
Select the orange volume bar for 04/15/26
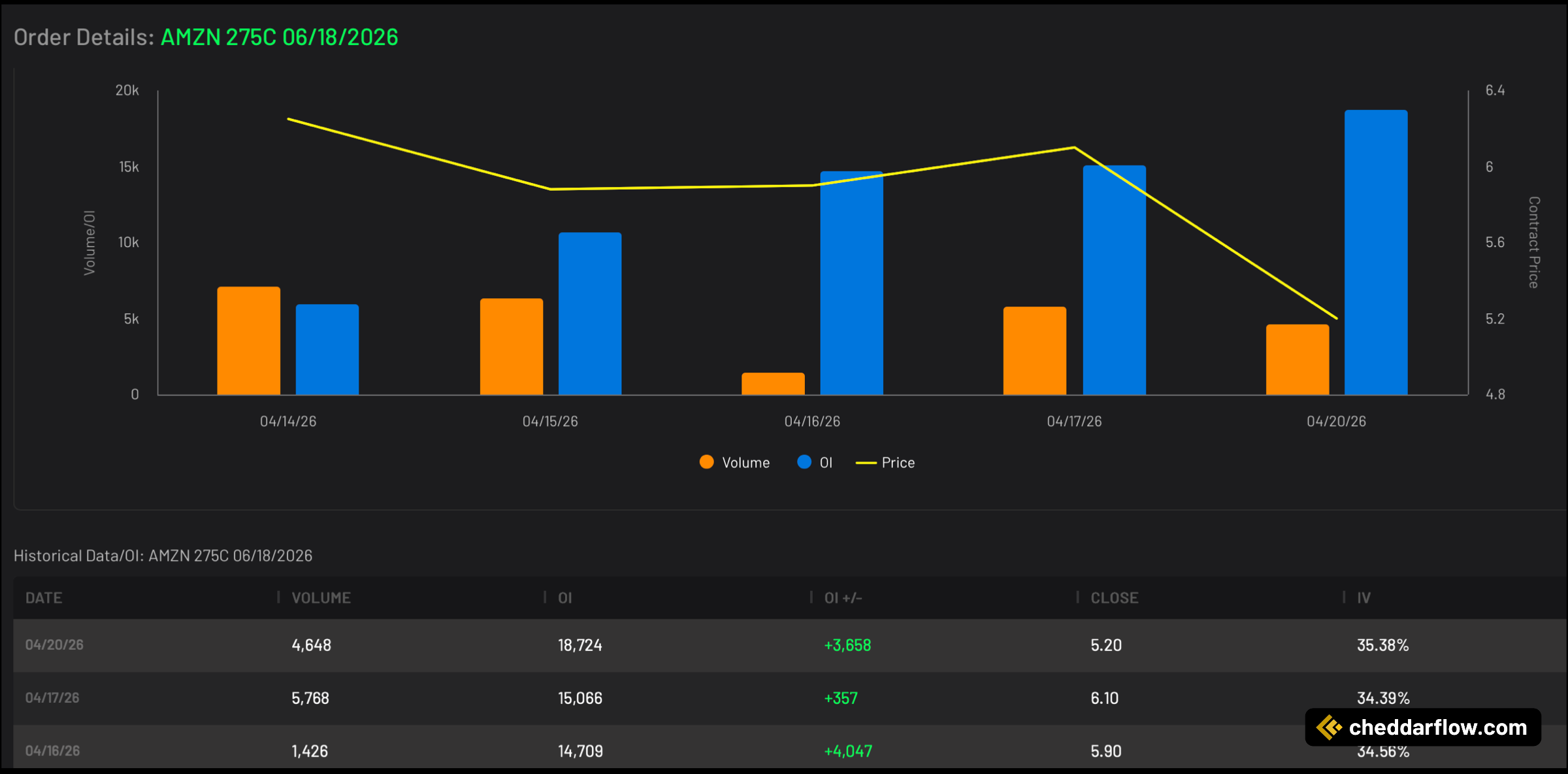tap(512, 346)
